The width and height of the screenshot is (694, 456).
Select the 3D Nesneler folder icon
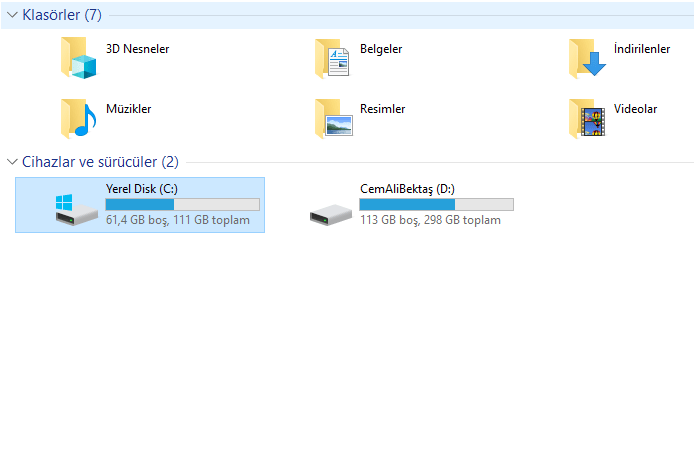(x=79, y=58)
